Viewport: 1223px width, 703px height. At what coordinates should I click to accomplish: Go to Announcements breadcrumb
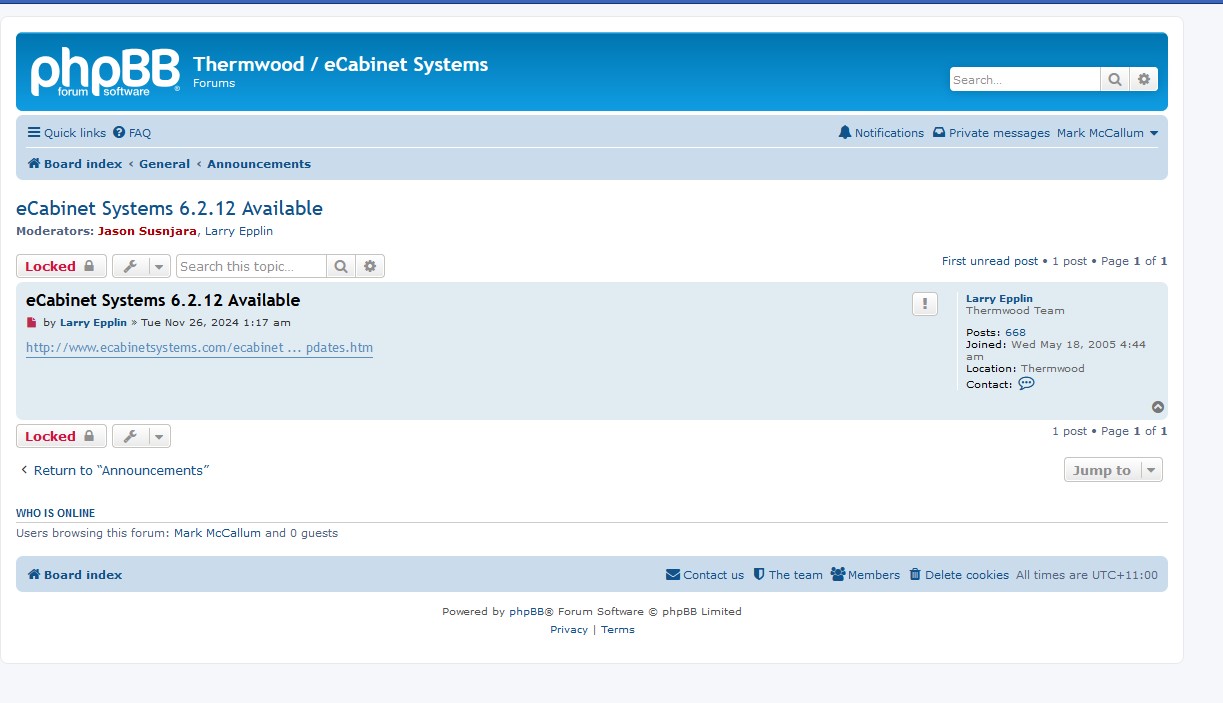click(259, 164)
